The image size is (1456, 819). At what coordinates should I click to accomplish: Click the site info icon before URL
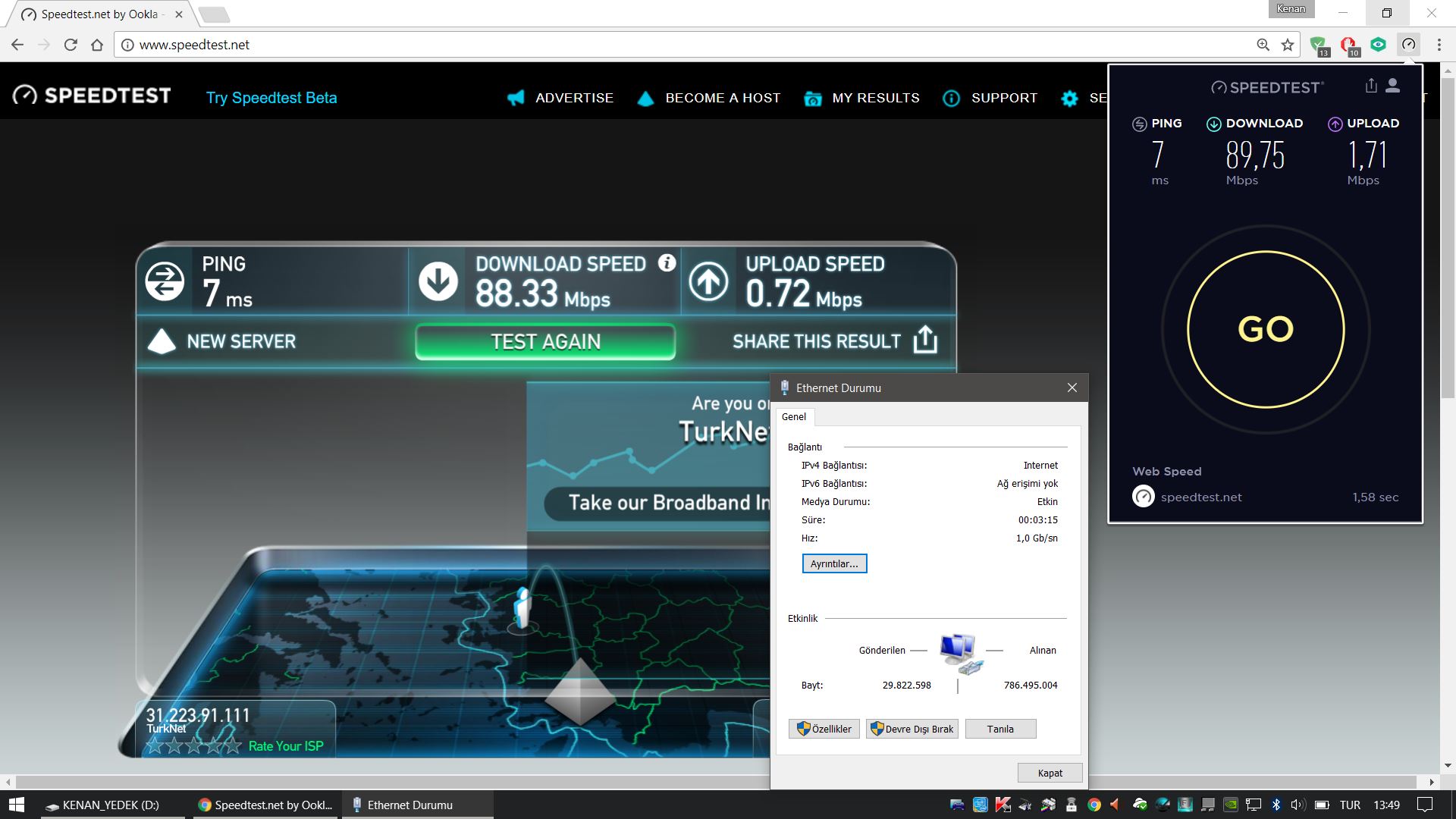tap(127, 45)
